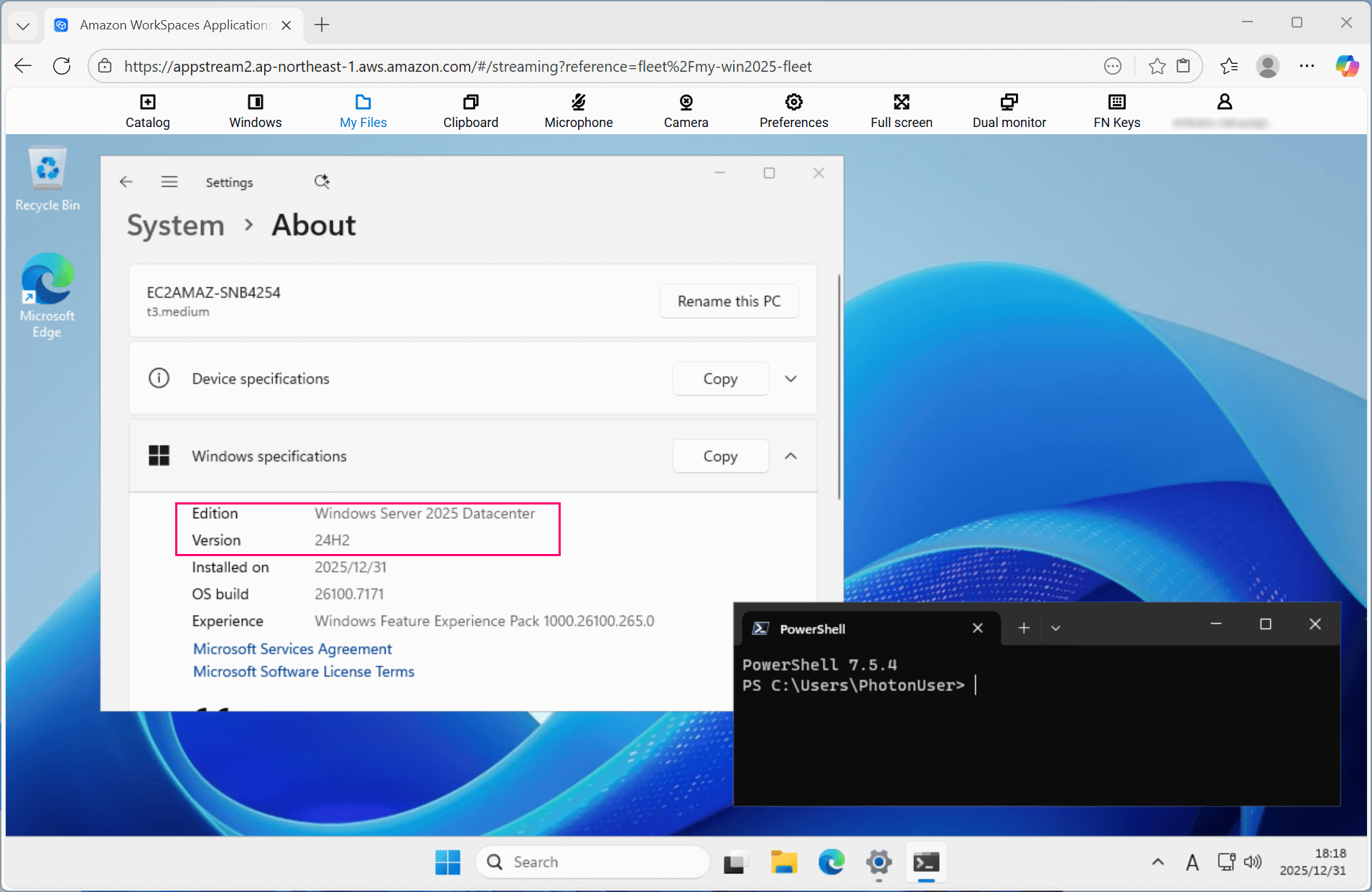Enable the Camera in AppStream toolbar

click(686, 111)
